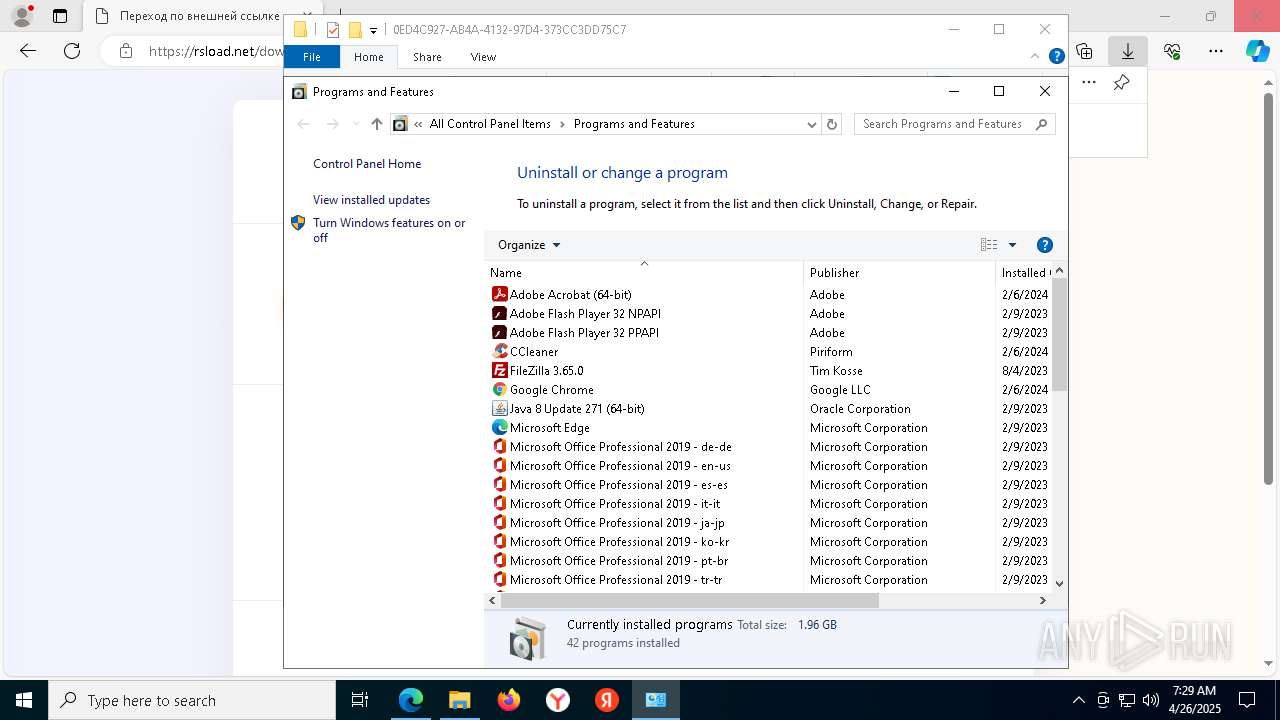Open Turn Windows features on or off

pyautogui.click(x=389, y=230)
